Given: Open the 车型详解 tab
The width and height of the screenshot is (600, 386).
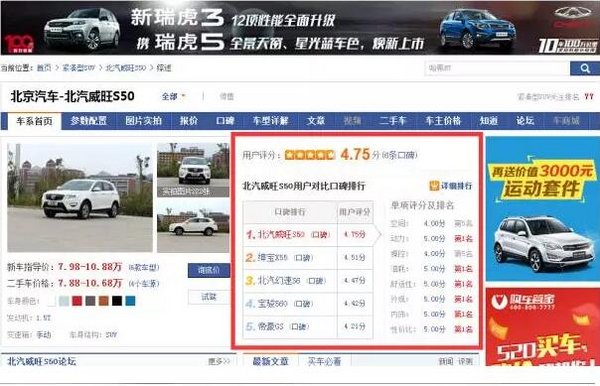Looking at the screenshot, I should (270, 121).
